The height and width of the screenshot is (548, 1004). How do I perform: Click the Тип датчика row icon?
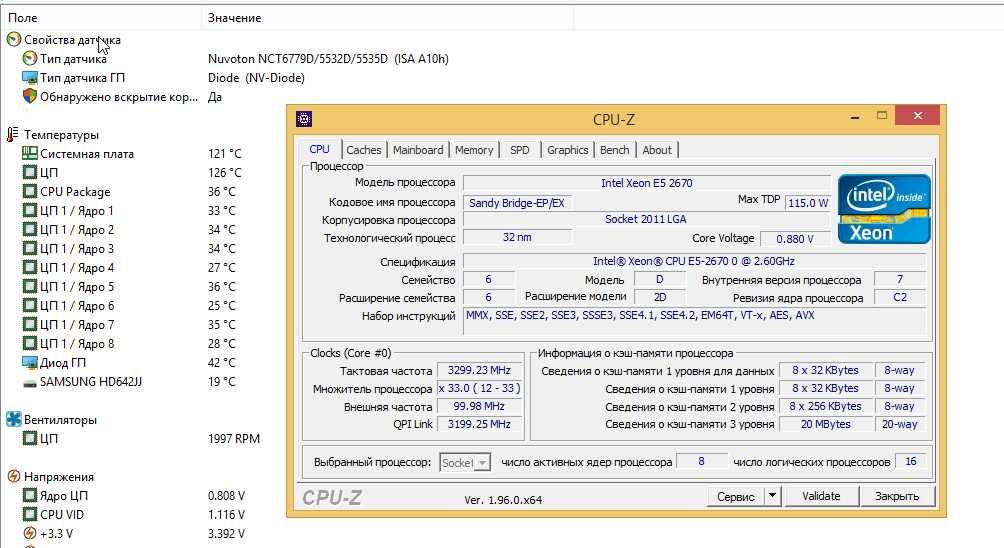coord(29,58)
